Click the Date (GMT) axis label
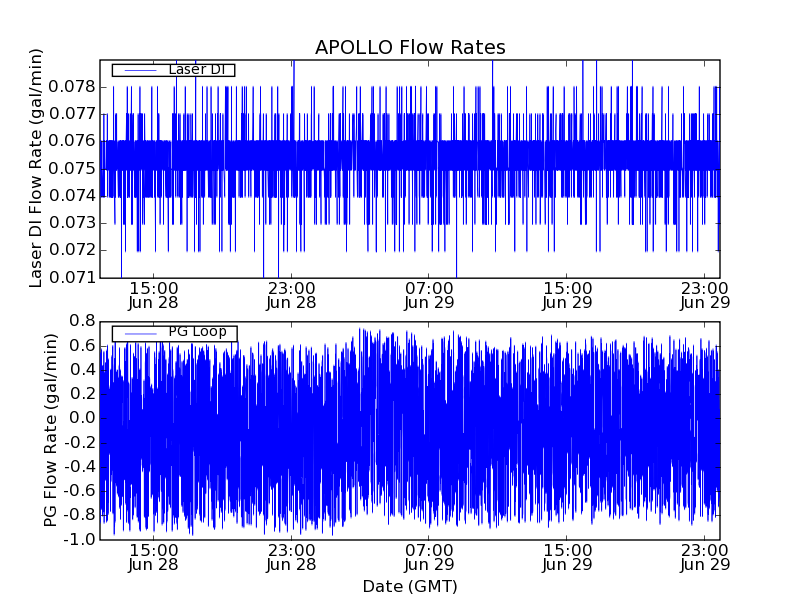 tap(410, 587)
